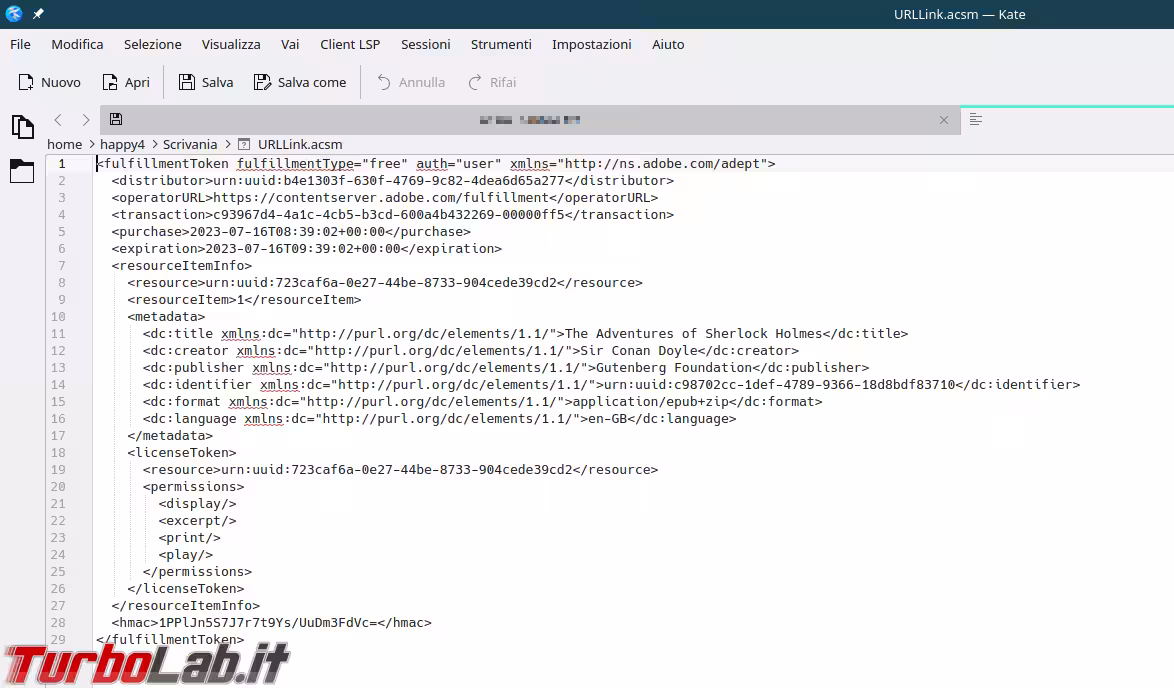Expand the chevron after happy4 in the breadcrumb
Image resolution: width=1174 pixels, height=688 pixels.
154,145
